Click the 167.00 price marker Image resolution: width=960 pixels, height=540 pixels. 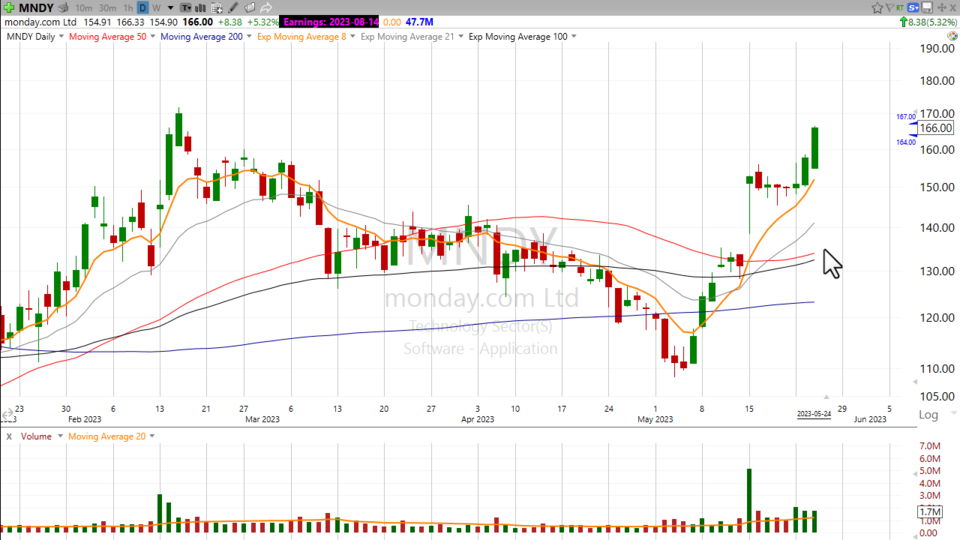click(x=906, y=116)
